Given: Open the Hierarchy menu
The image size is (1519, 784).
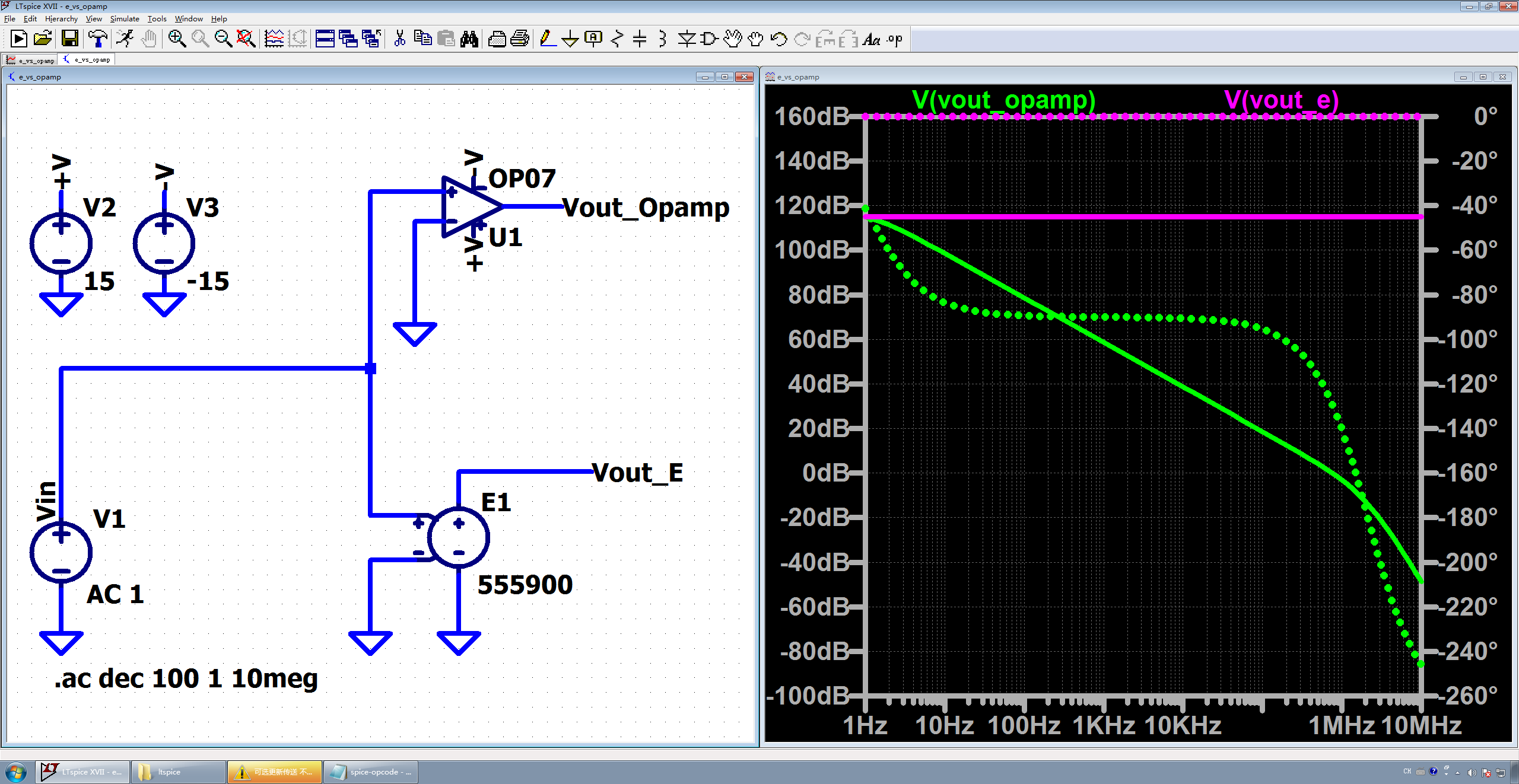Looking at the screenshot, I should click(x=61, y=19).
